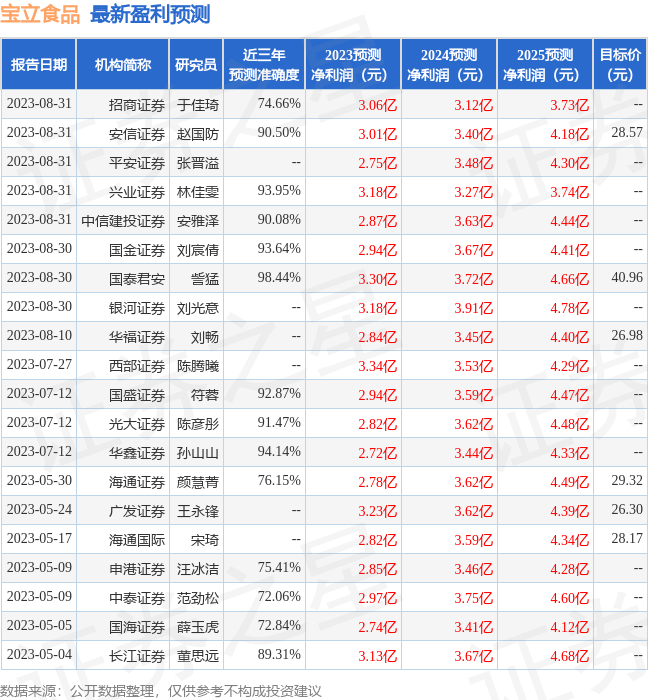This screenshot has width=648, height=700.
Task: Click accuracy value 74.66%
Action: pyautogui.click(x=279, y=104)
